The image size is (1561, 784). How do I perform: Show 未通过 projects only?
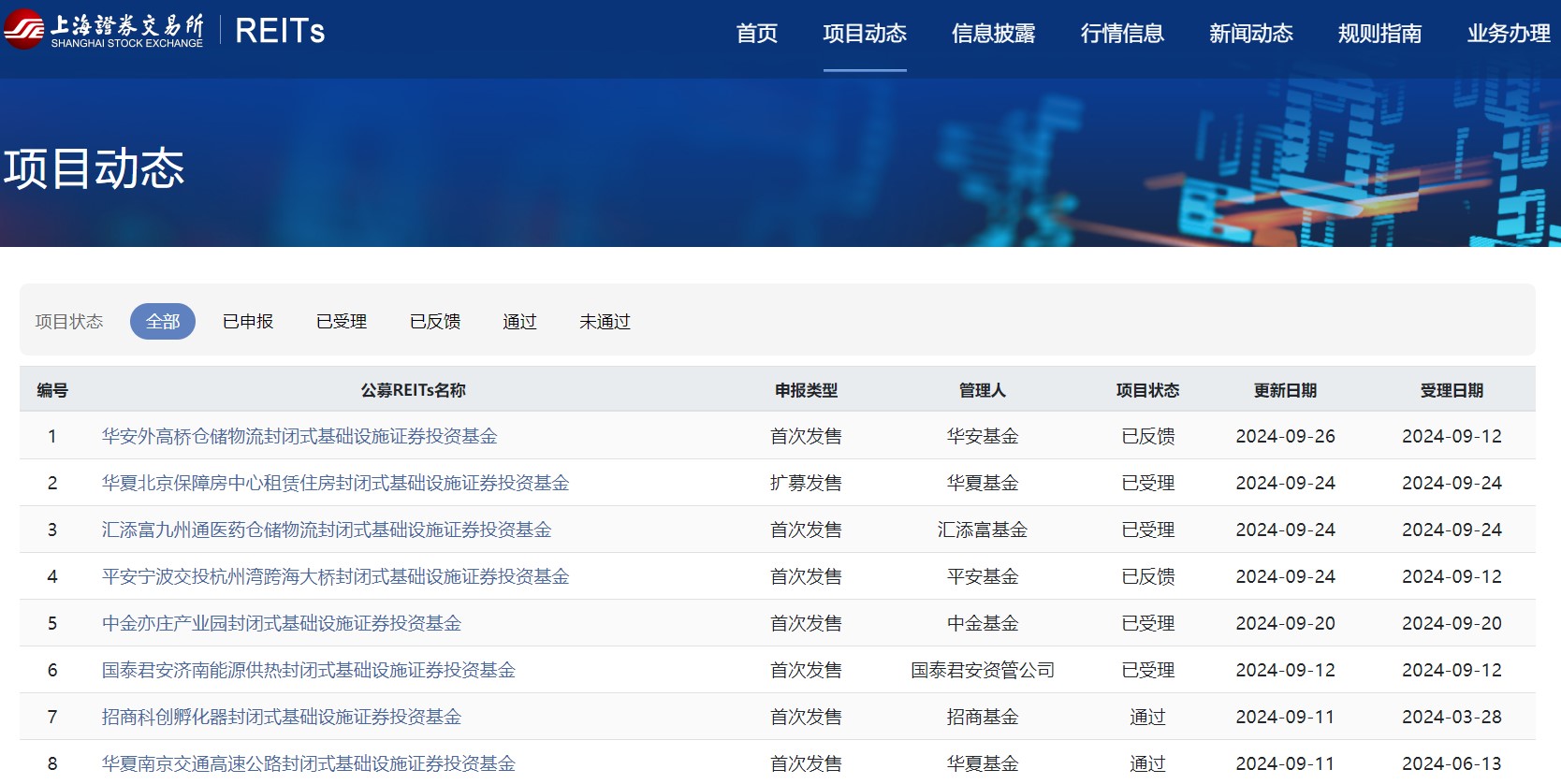[x=605, y=322]
